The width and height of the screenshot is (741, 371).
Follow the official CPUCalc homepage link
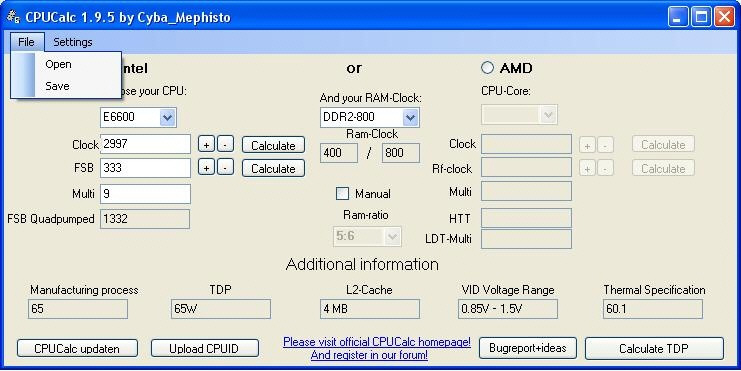377,342
